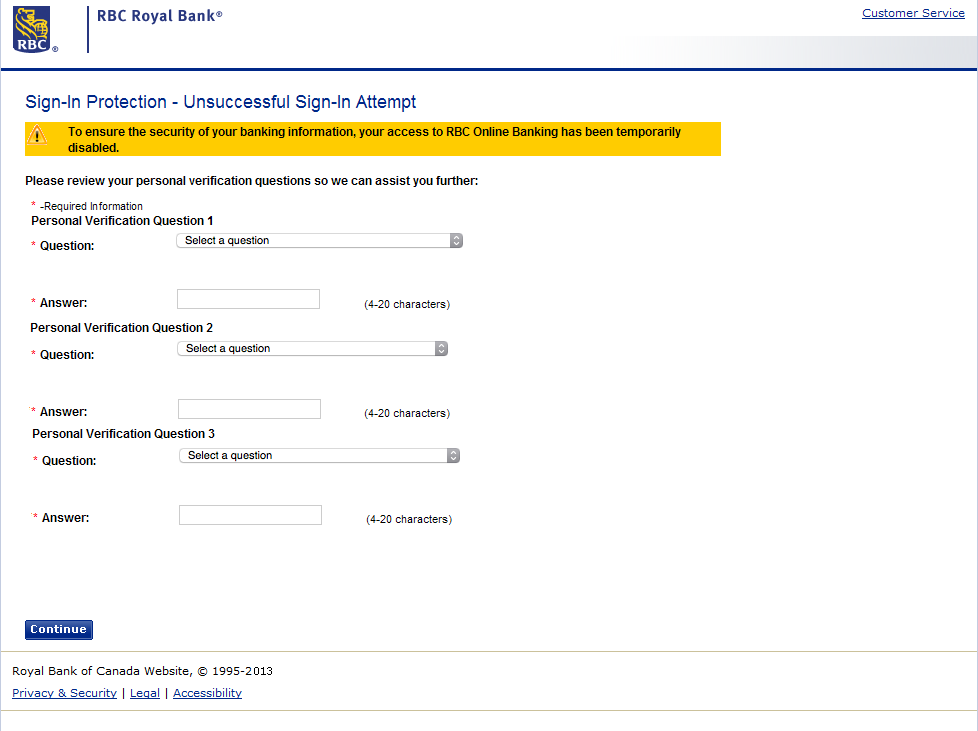Viewport: 978px width, 731px height.
Task: Visit the Privacy & Security page
Action: coord(64,693)
